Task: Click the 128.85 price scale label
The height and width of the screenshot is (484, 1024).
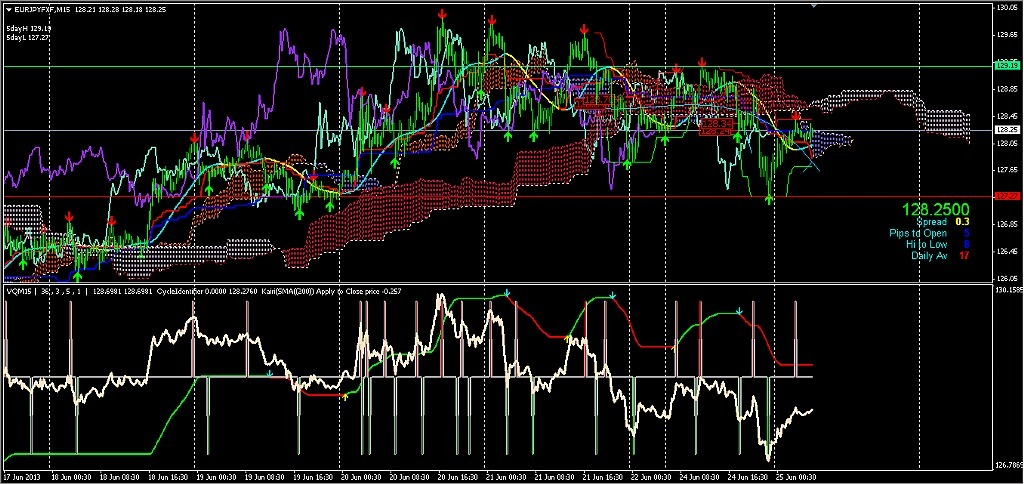Action: tap(1006, 89)
